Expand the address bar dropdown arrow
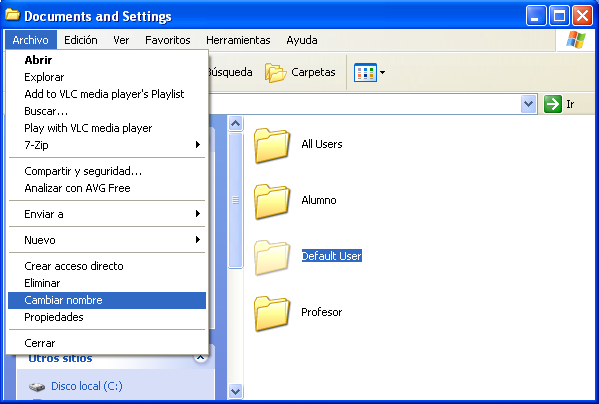 528,104
